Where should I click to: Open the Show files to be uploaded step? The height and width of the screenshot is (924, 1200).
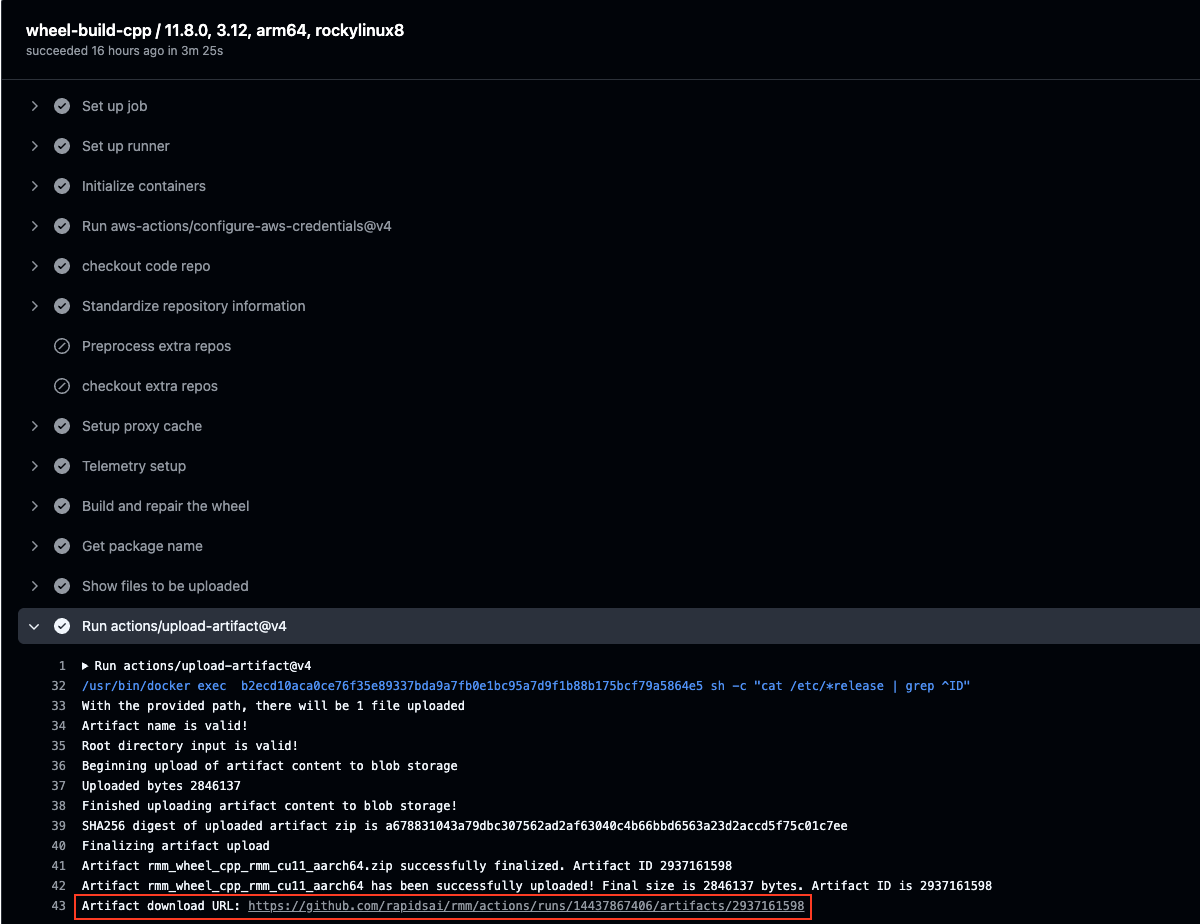(x=165, y=586)
